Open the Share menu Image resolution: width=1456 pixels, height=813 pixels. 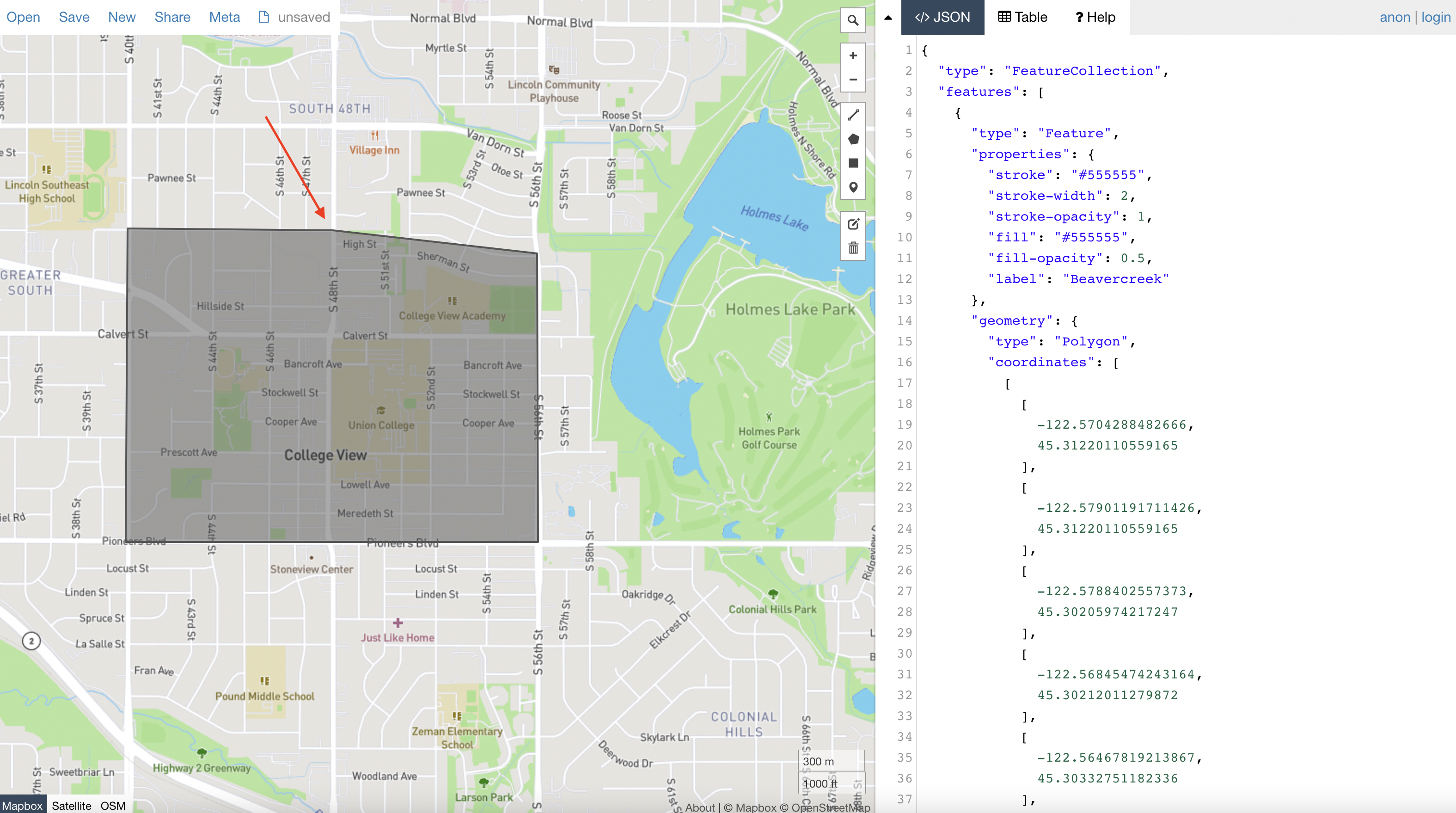point(172,17)
